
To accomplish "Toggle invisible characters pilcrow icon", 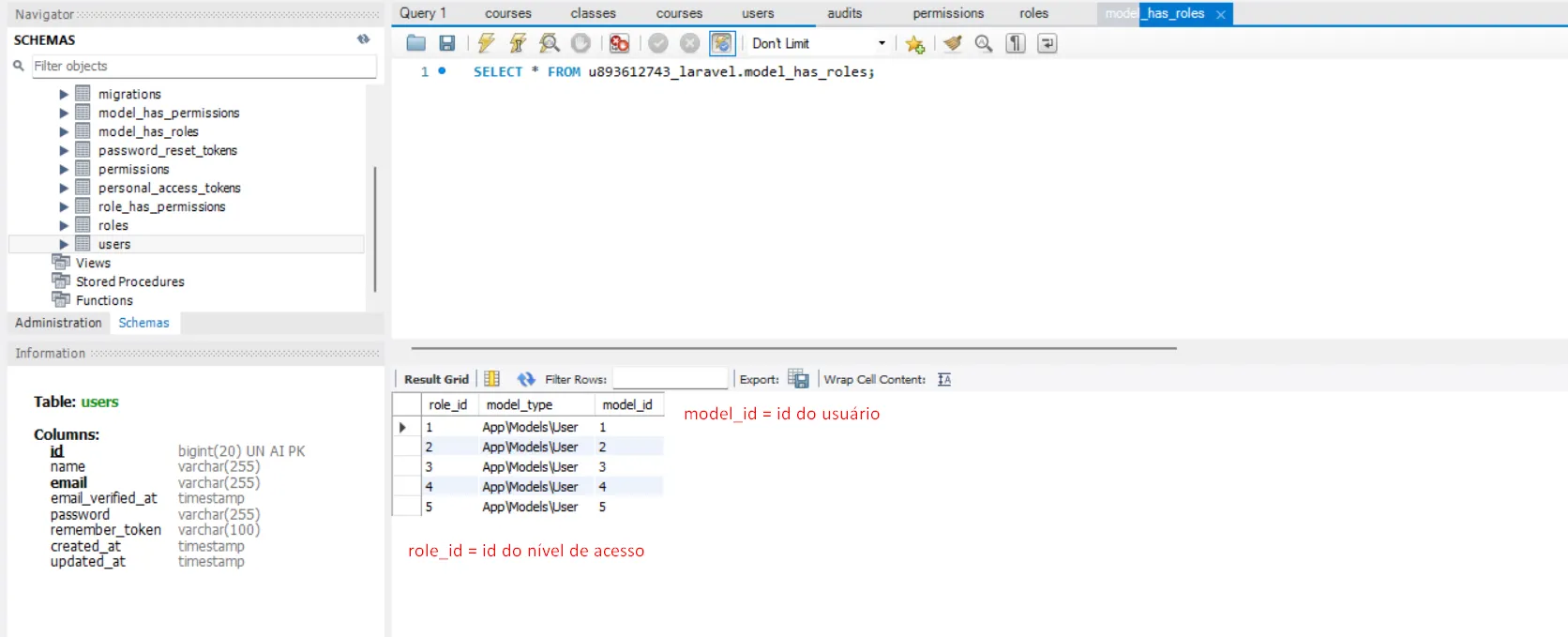I will [x=1016, y=43].
